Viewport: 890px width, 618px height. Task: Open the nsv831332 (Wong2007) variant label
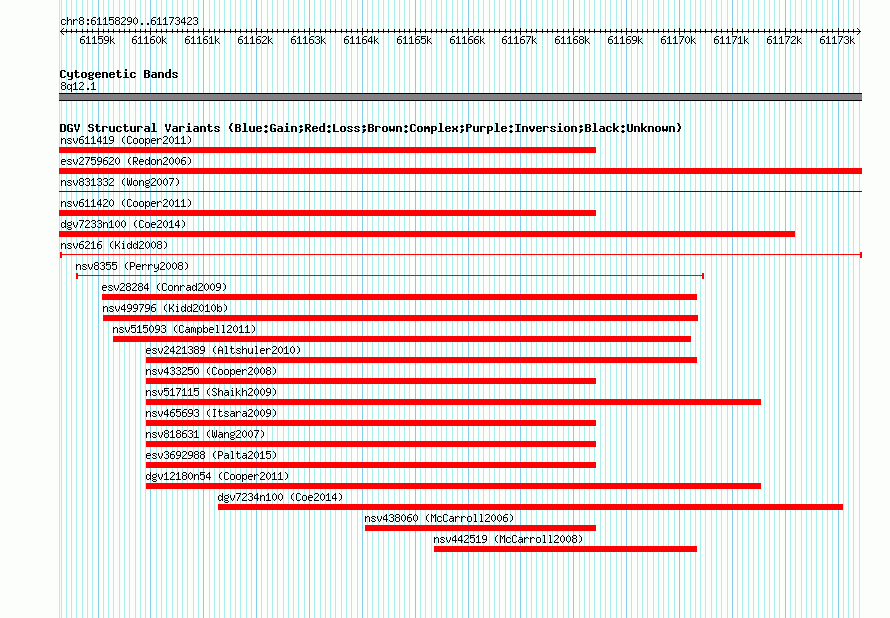pos(120,182)
